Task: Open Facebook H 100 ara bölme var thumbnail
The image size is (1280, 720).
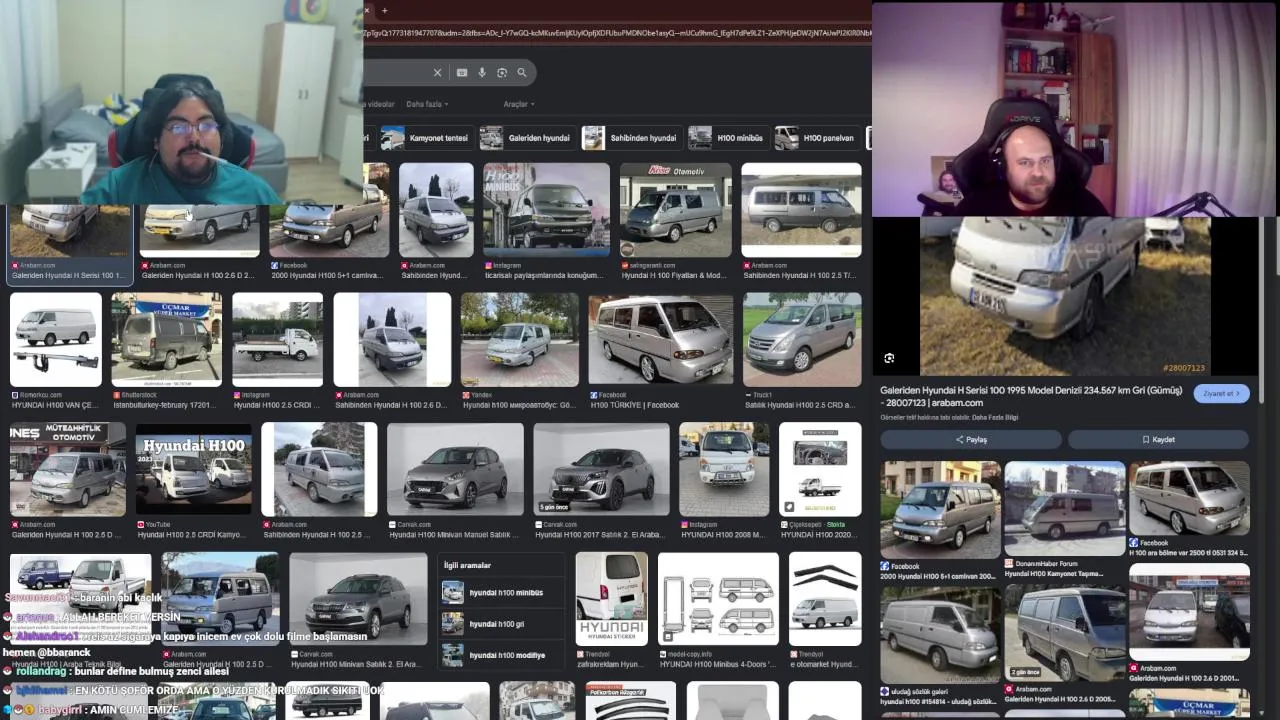Action: tap(1189, 498)
